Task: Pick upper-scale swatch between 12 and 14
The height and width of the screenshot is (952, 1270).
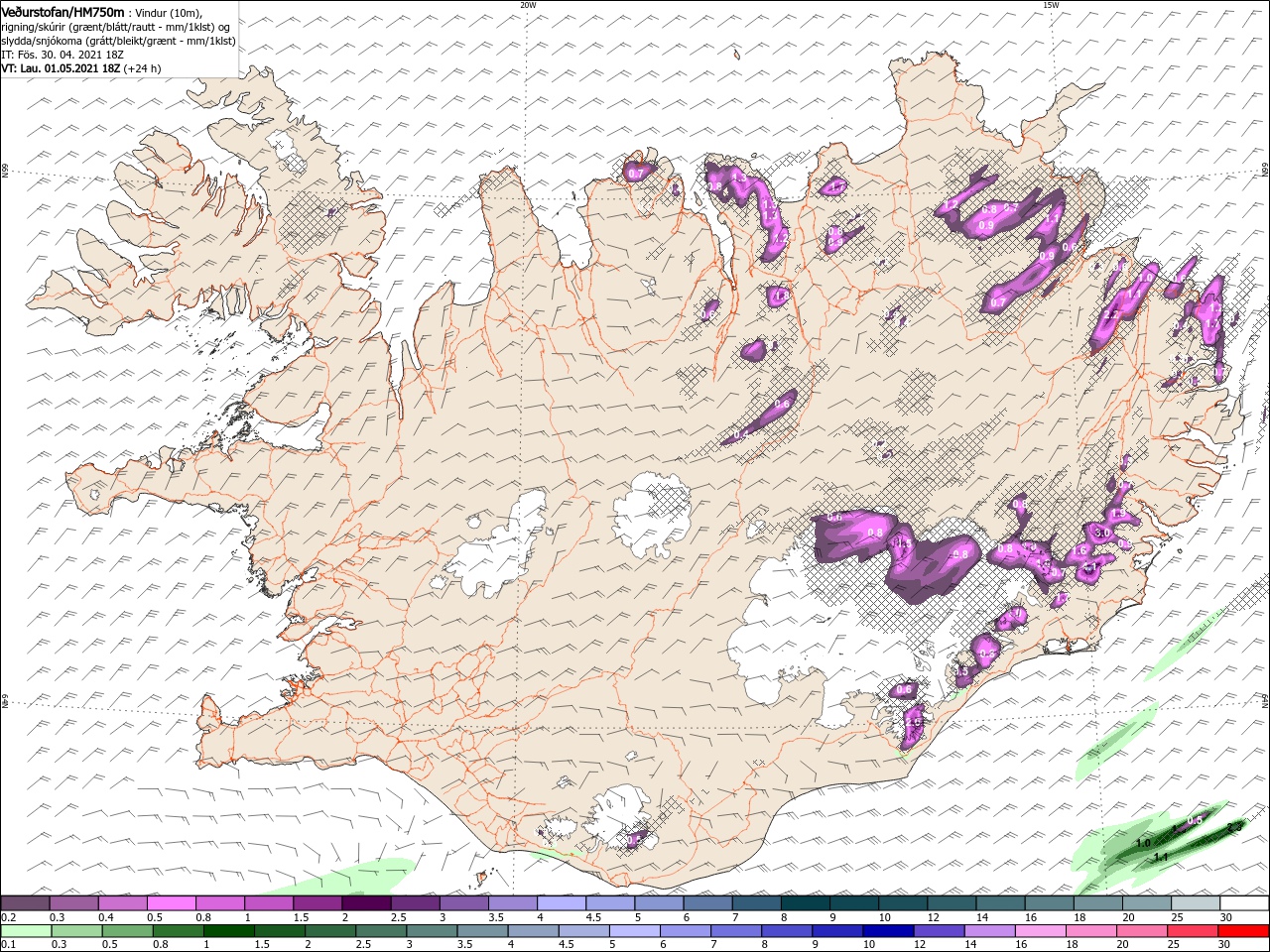Action: pyautogui.click(x=952, y=903)
